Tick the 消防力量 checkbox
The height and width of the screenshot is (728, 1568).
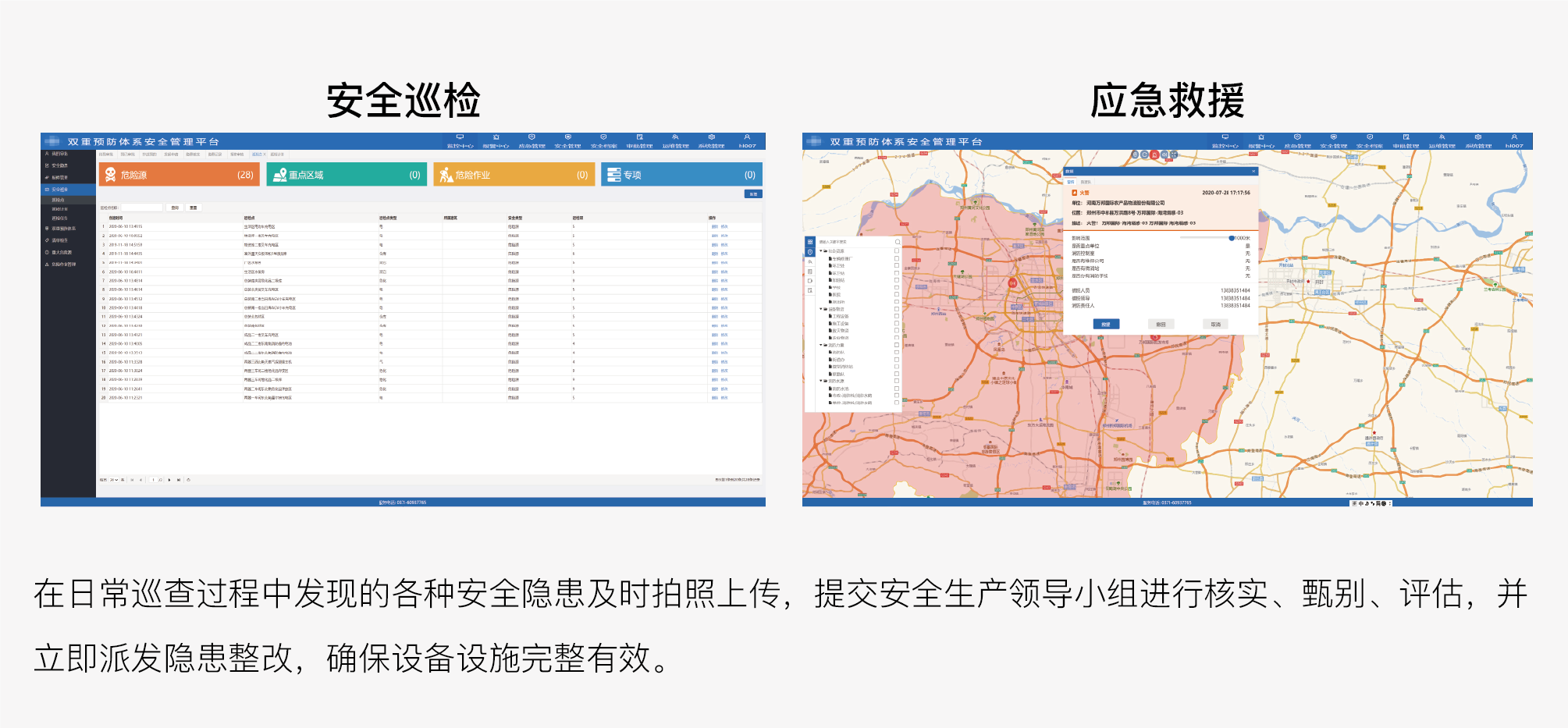pyautogui.click(x=897, y=345)
